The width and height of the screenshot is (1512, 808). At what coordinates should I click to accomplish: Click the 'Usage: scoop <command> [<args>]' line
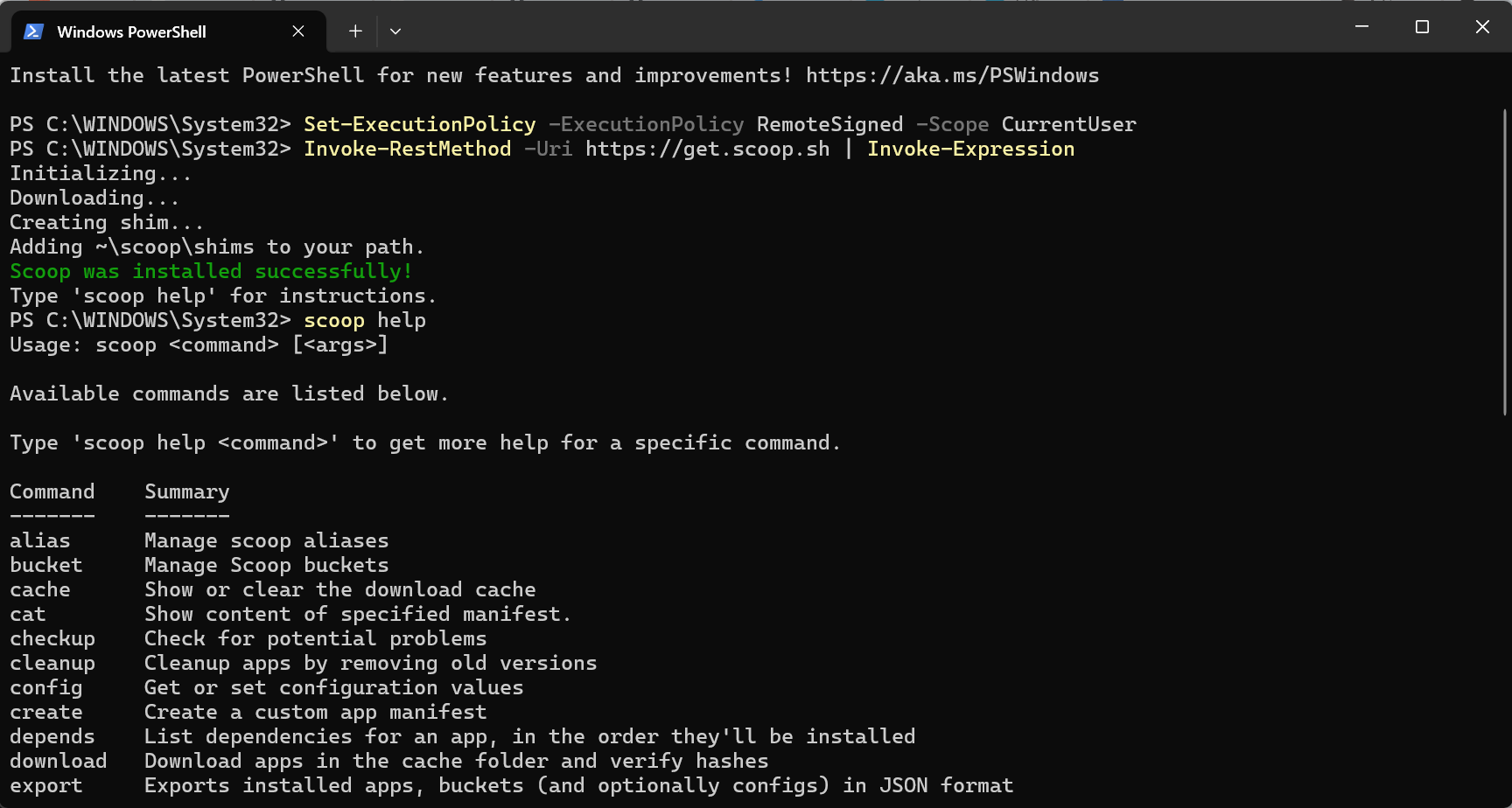[199, 345]
